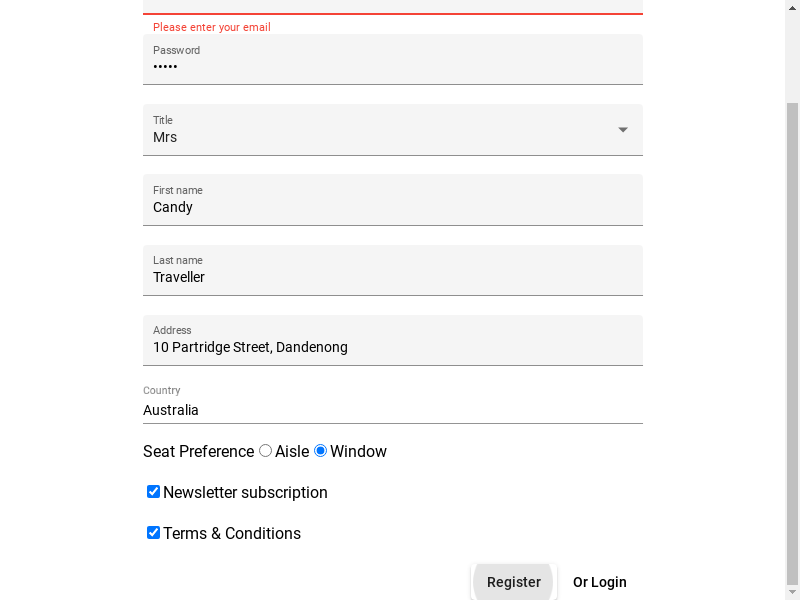Uncheck the Newsletter subscription checkbox
The width and height of the screenshot is (800, 600).
(x=153, y=491)
